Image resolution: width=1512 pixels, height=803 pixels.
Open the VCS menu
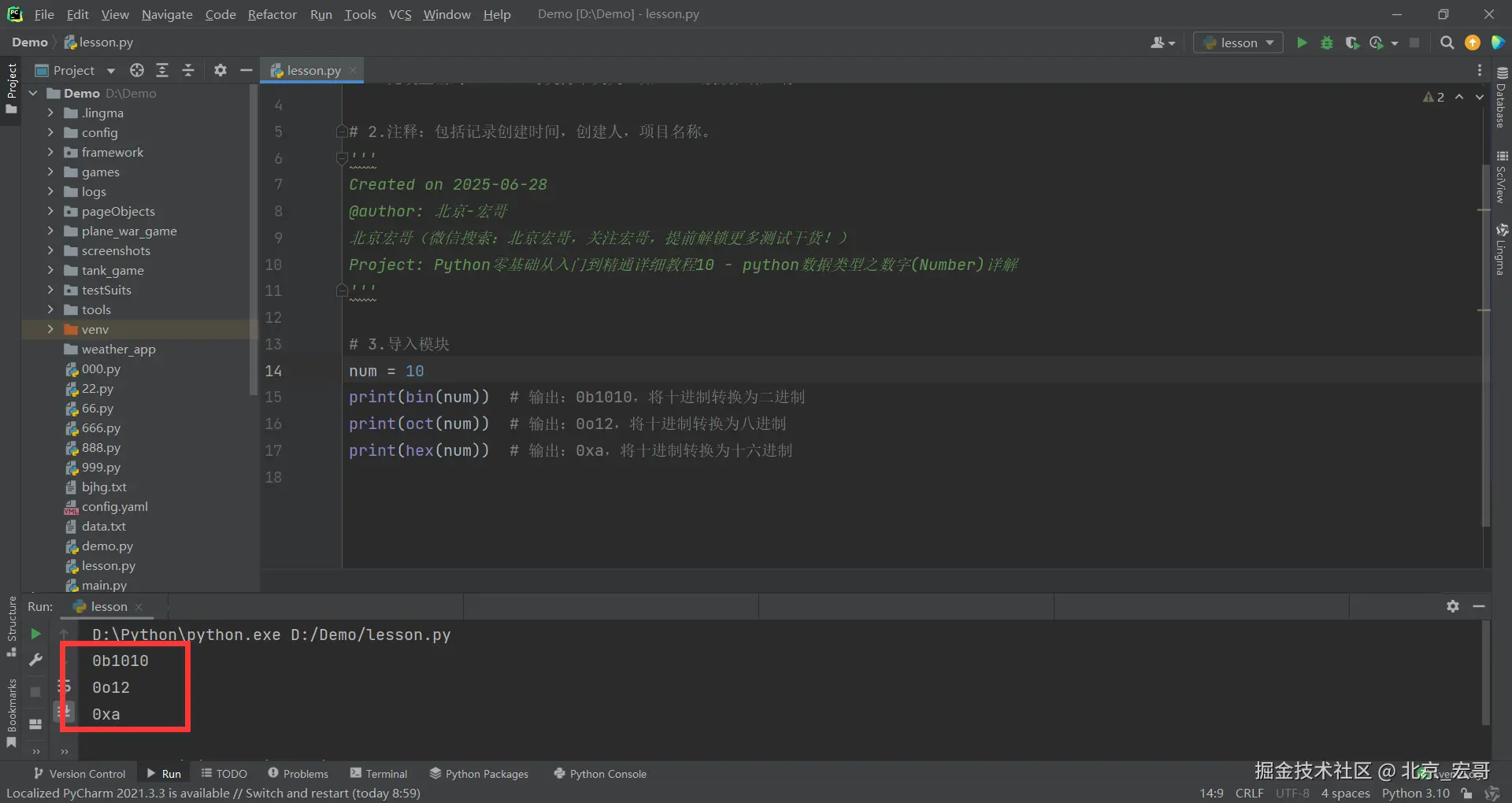pyautogui.click(x=400, y=14)
